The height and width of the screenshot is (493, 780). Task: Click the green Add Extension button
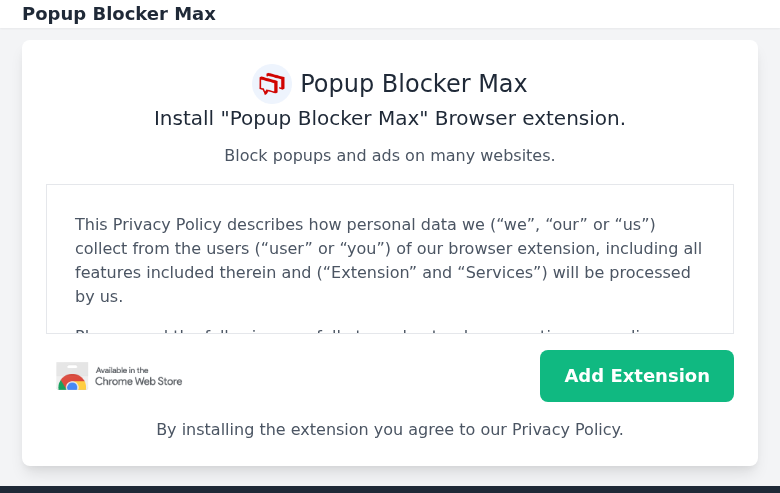tap(637, 376)
